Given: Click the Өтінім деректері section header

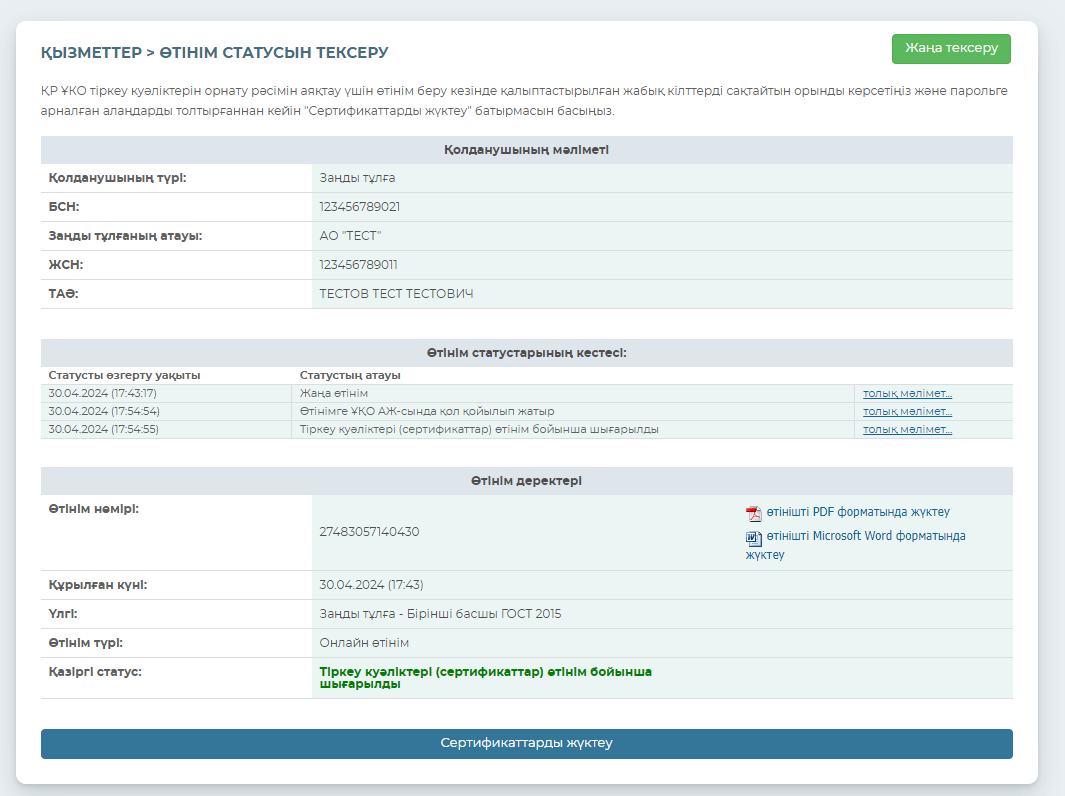Looking at the screenshot, I should point(526,481).
